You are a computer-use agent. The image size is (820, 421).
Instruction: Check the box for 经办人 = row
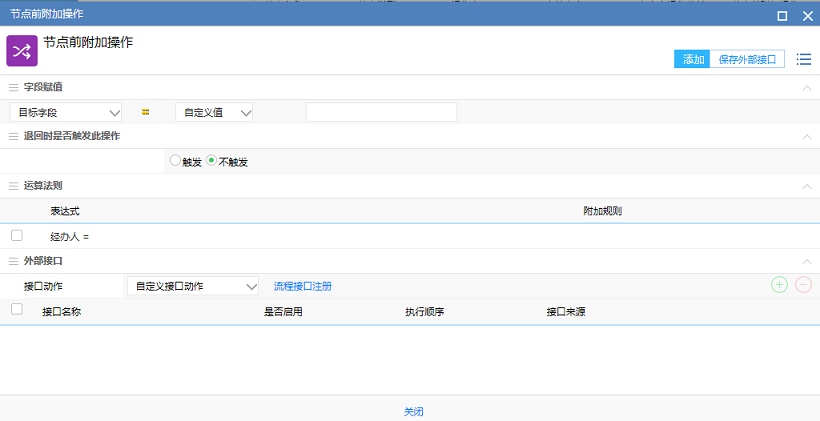[x=17, y=235]
